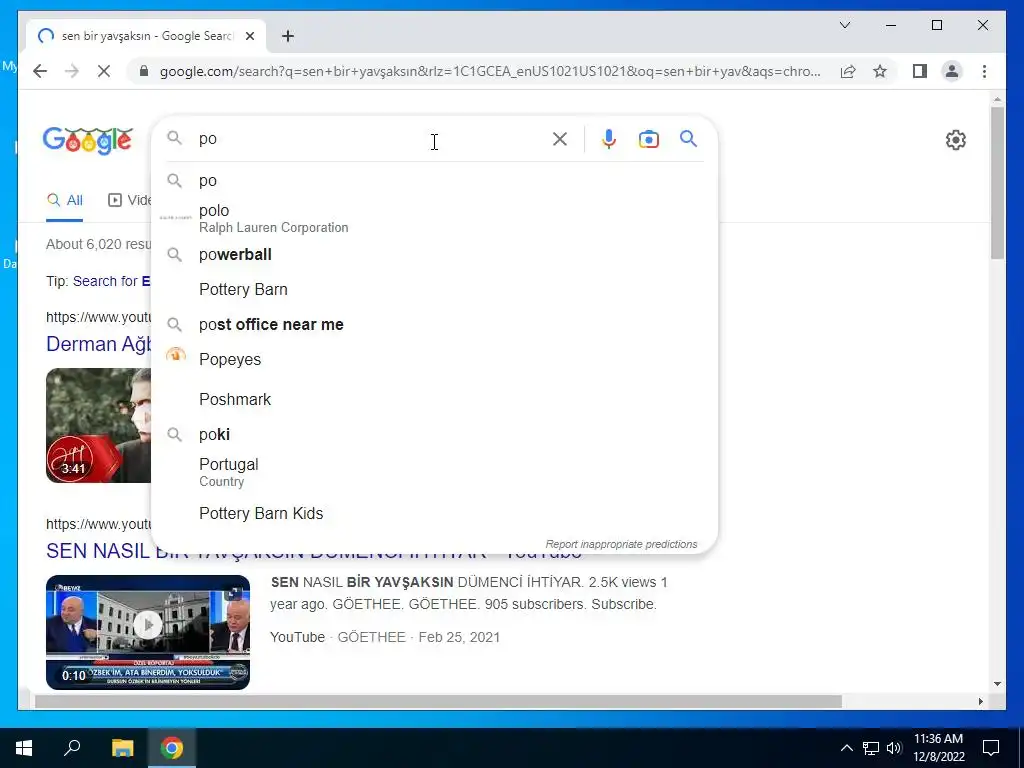The width and height of the screenshot is (1024, 768).
Task: Choose the 'Pottery Barn Kids' suggestion
Action: (x=434, y=513)
